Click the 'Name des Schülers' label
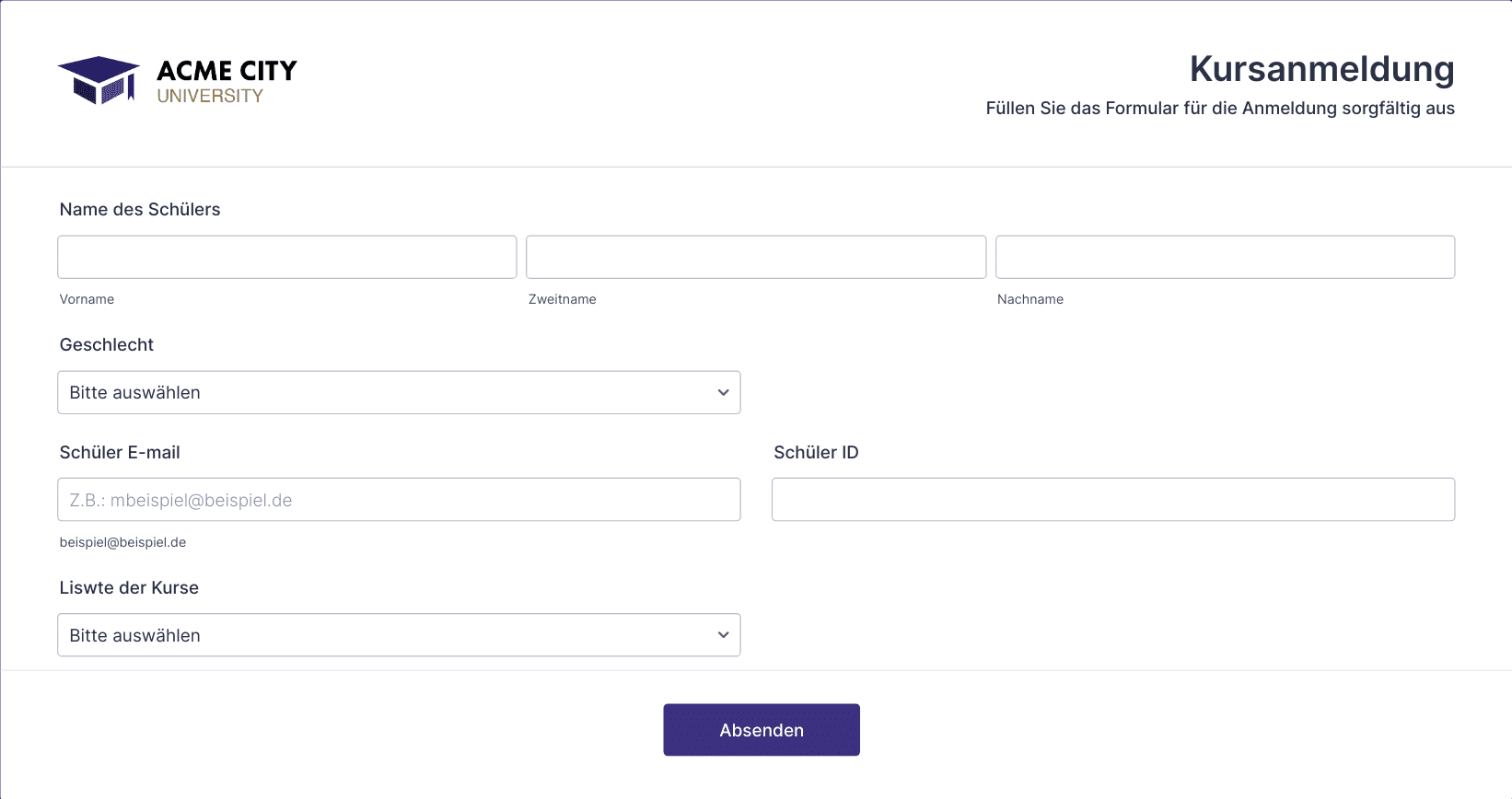Image resolution: width=1512 pixels, height=799 pixels. pyautogui.click(x=140, y=210)
